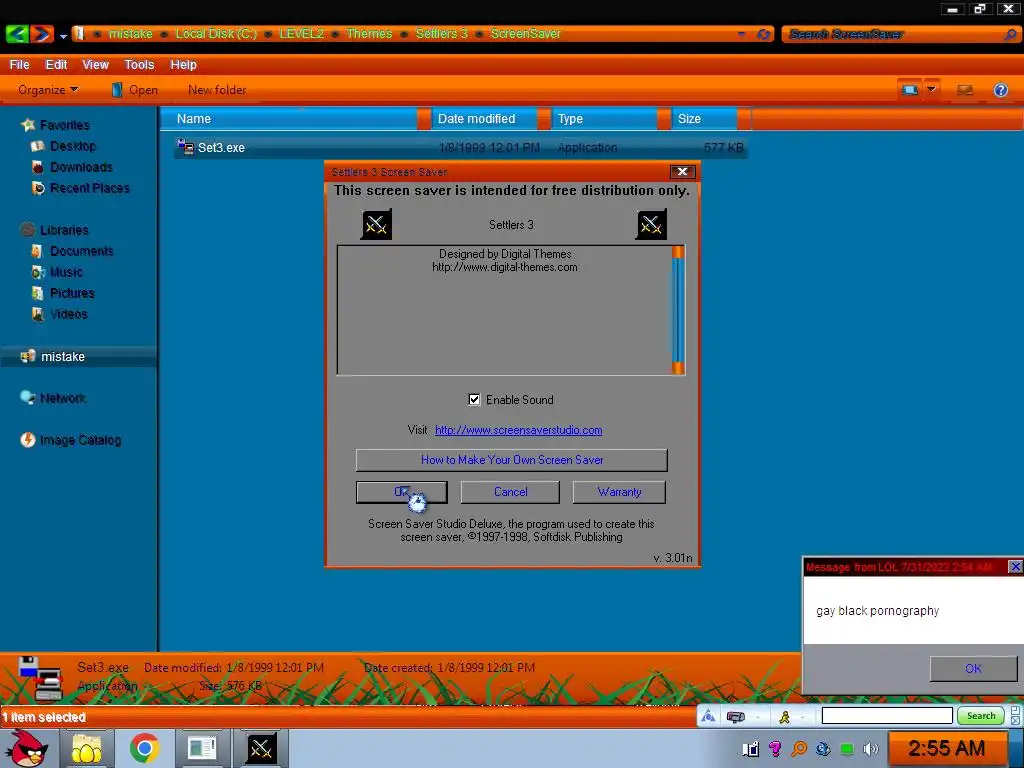Screen dimensions: 1024x768
Task: Click the right crossed-swords icon in the dialog
Action: (x=651, y=225)
